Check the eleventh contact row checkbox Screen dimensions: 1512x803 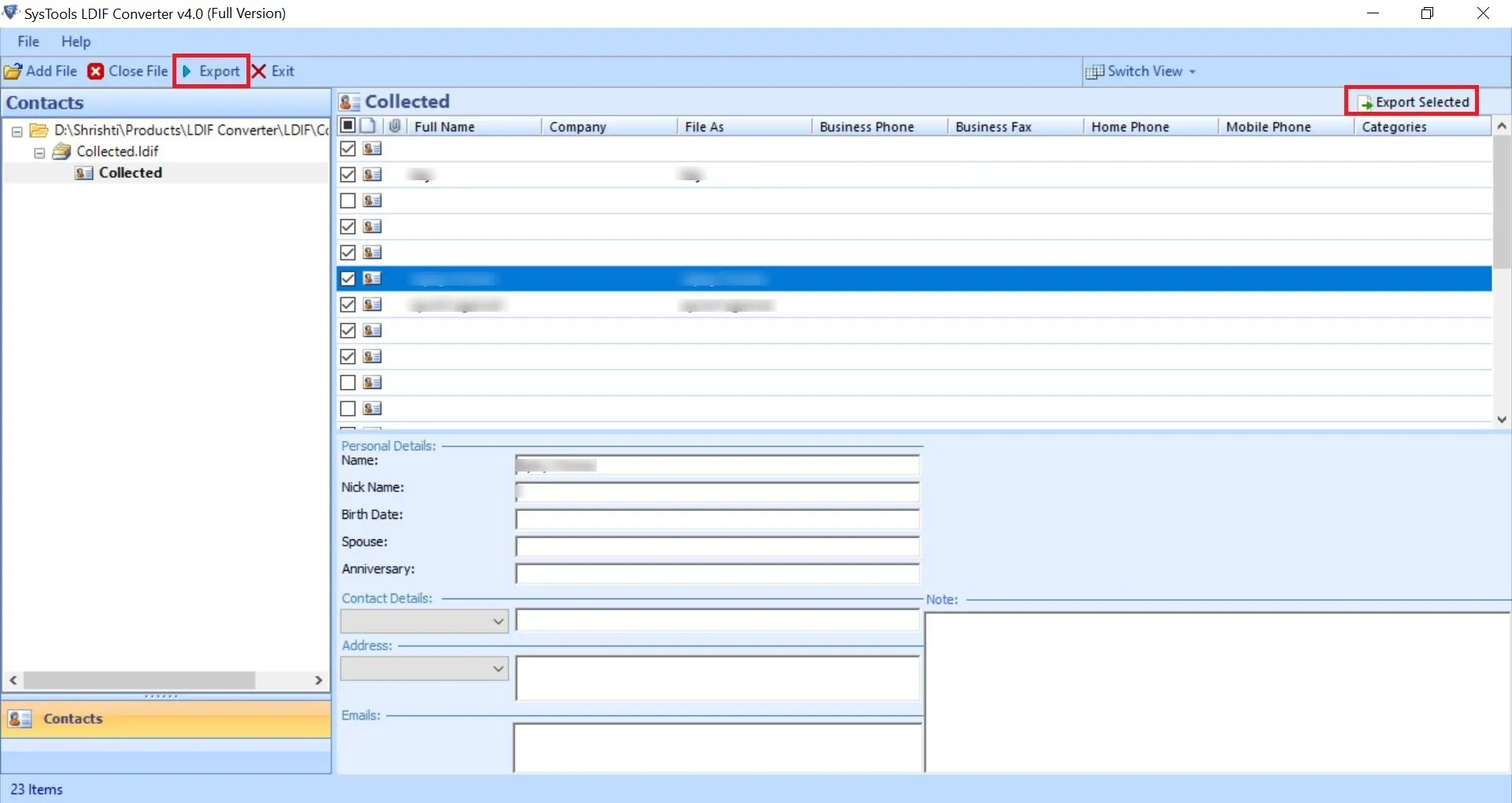click(x=347, y=408)
